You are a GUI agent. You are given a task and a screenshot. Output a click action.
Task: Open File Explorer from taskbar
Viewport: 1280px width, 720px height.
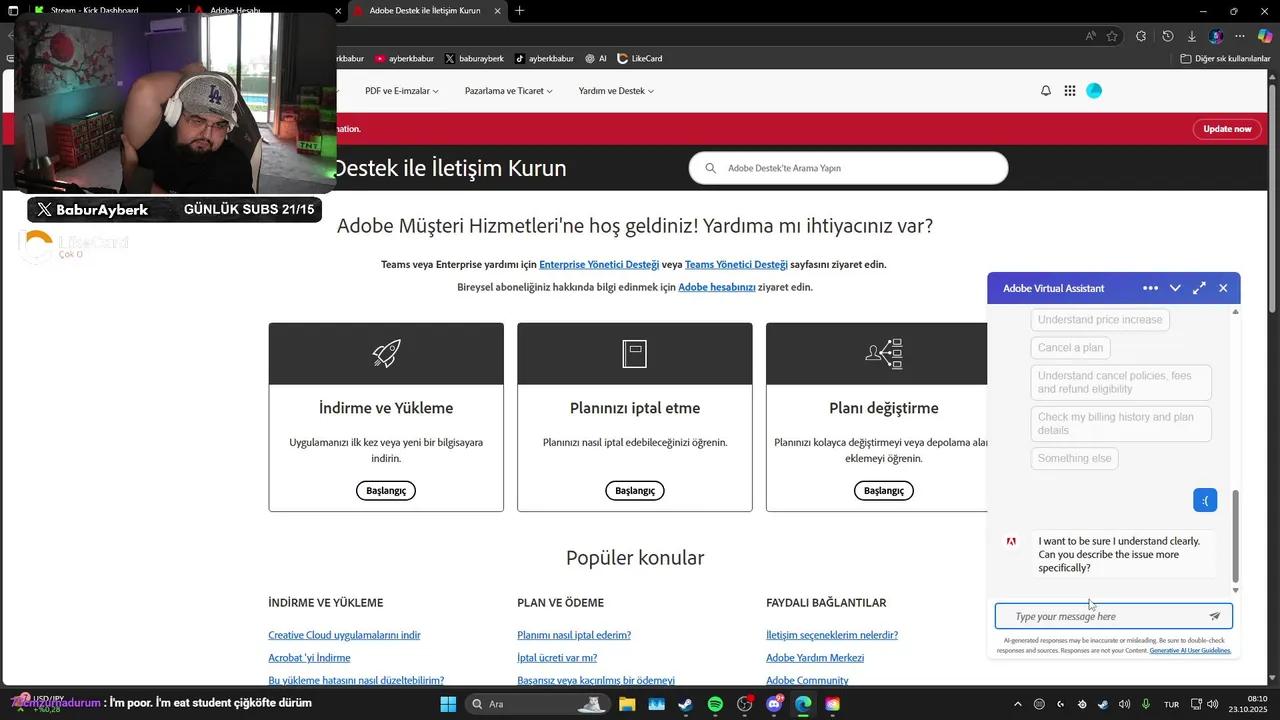[627, 704]
